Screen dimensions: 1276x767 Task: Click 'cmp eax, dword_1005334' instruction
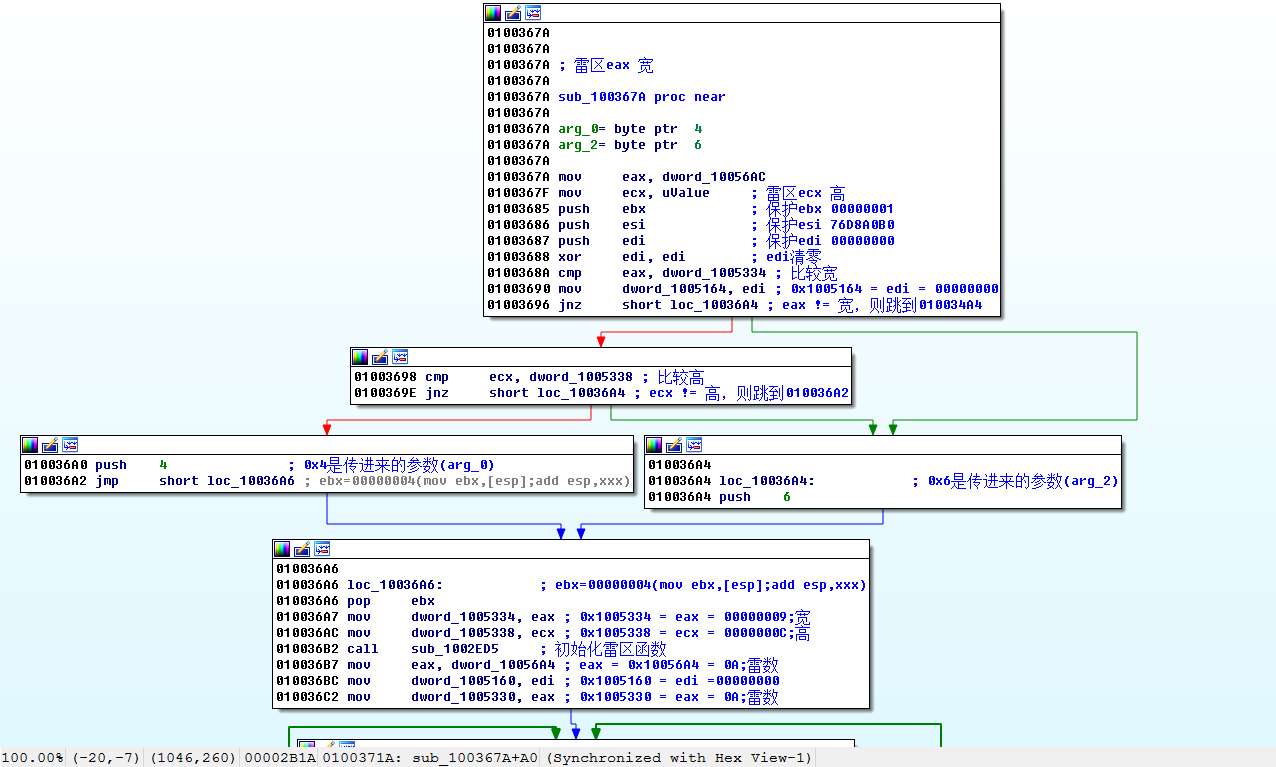662,273
